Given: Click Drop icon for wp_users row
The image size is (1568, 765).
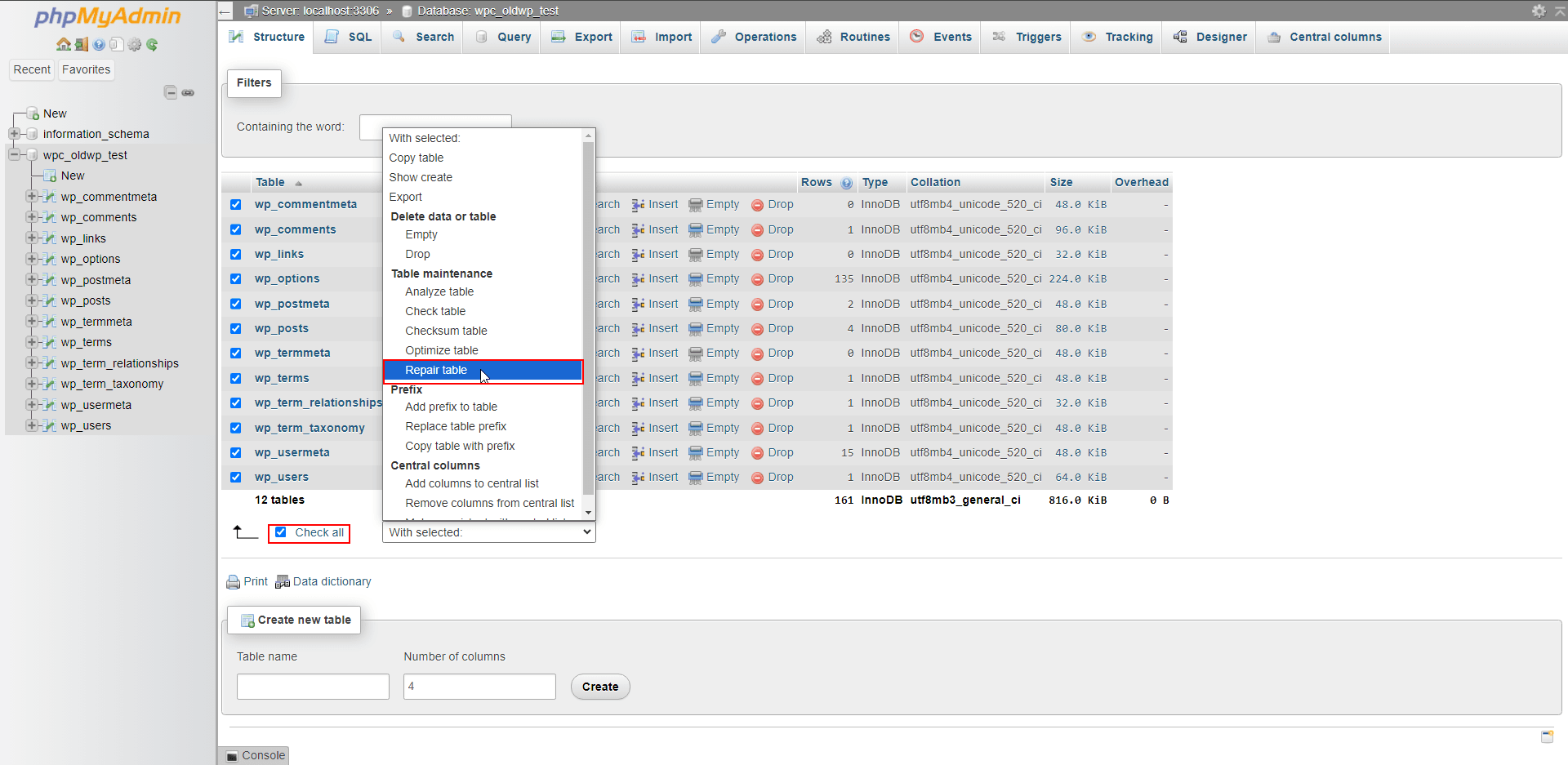Looking at the screenshot, I should click(x=757, y=478).
